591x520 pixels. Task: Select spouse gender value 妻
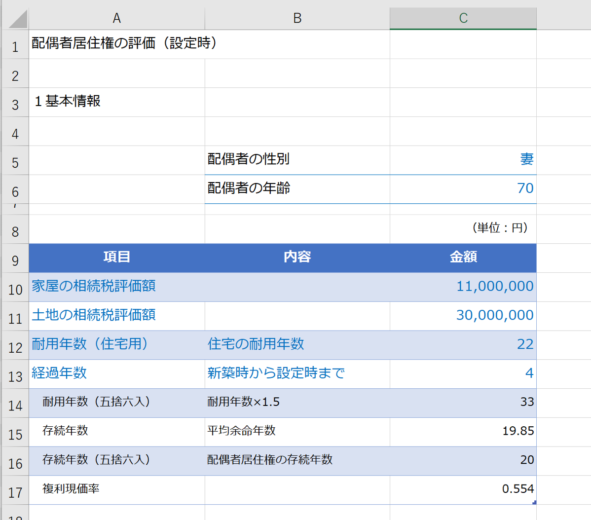click(463, 160)
